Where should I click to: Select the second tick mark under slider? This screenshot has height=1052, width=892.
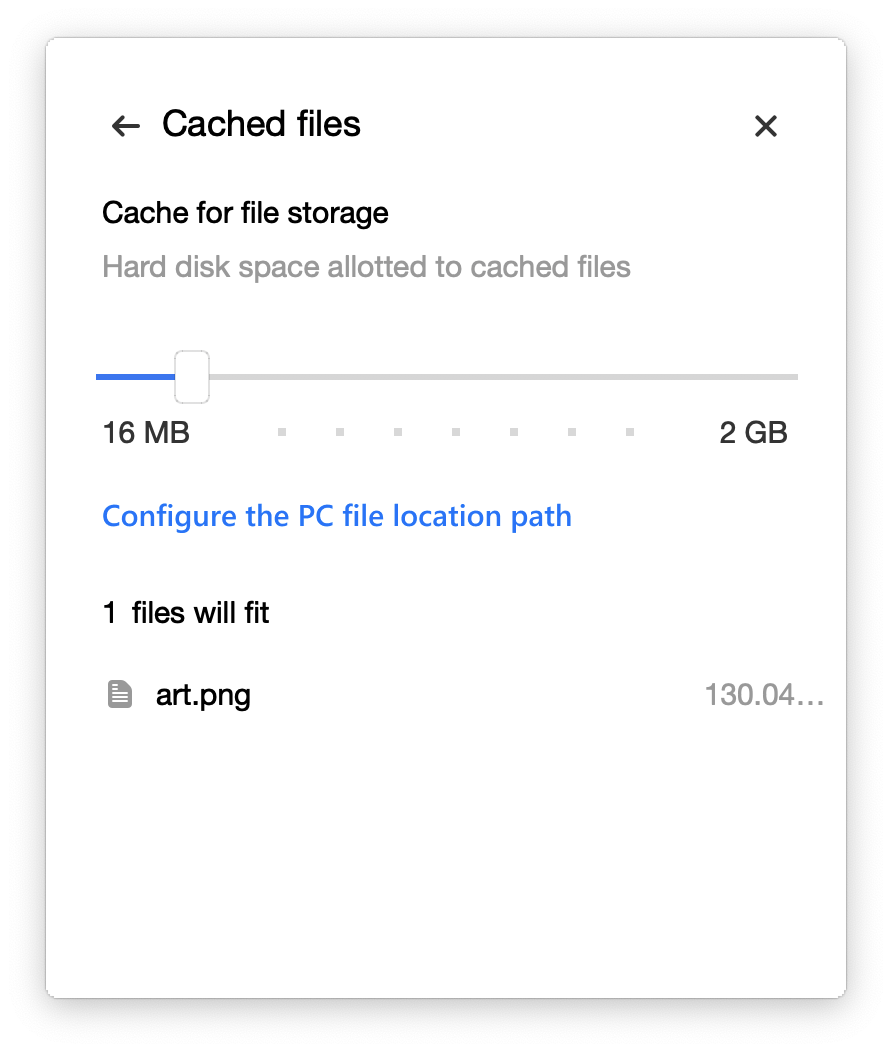pos(340,432)
